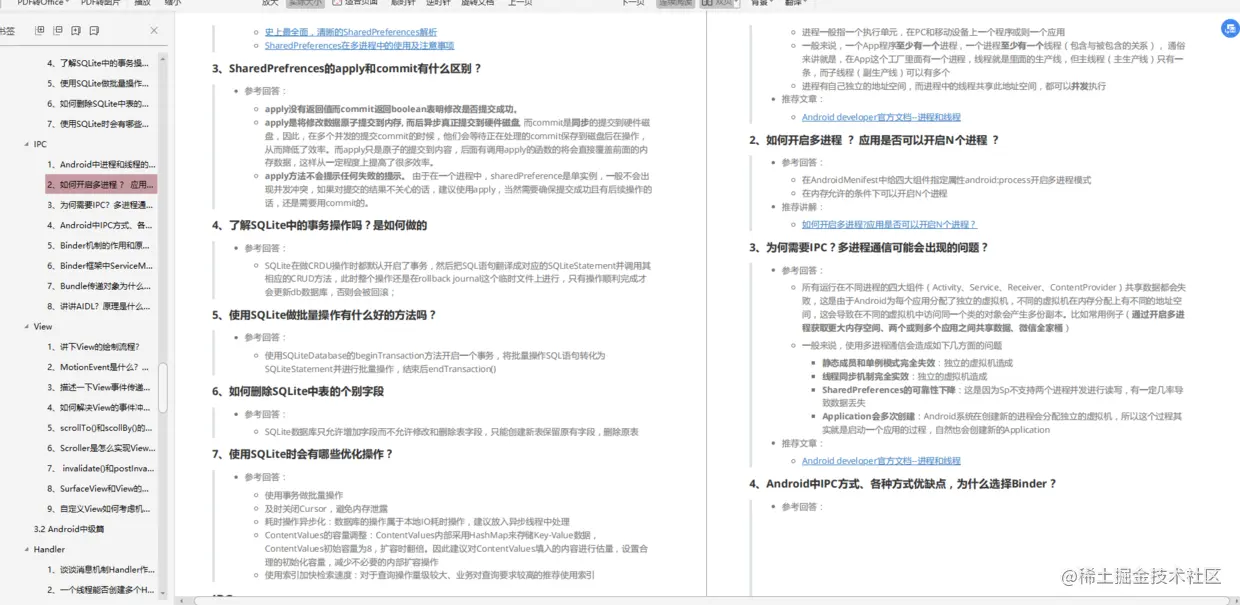
Task: Open the 背景 dropdown in toolbar
Action: coord(763,3)
